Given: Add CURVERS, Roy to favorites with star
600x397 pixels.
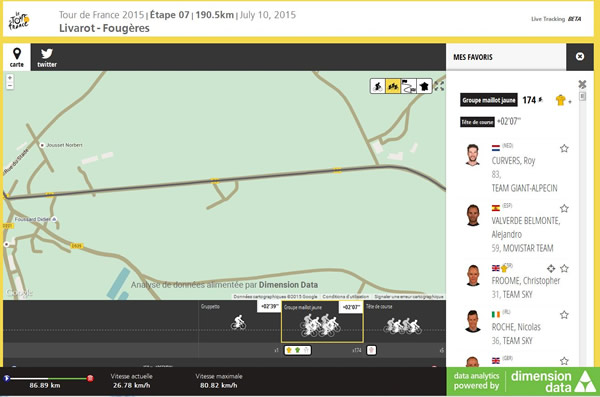Looking at the screenshot, I should click(564, 149).
